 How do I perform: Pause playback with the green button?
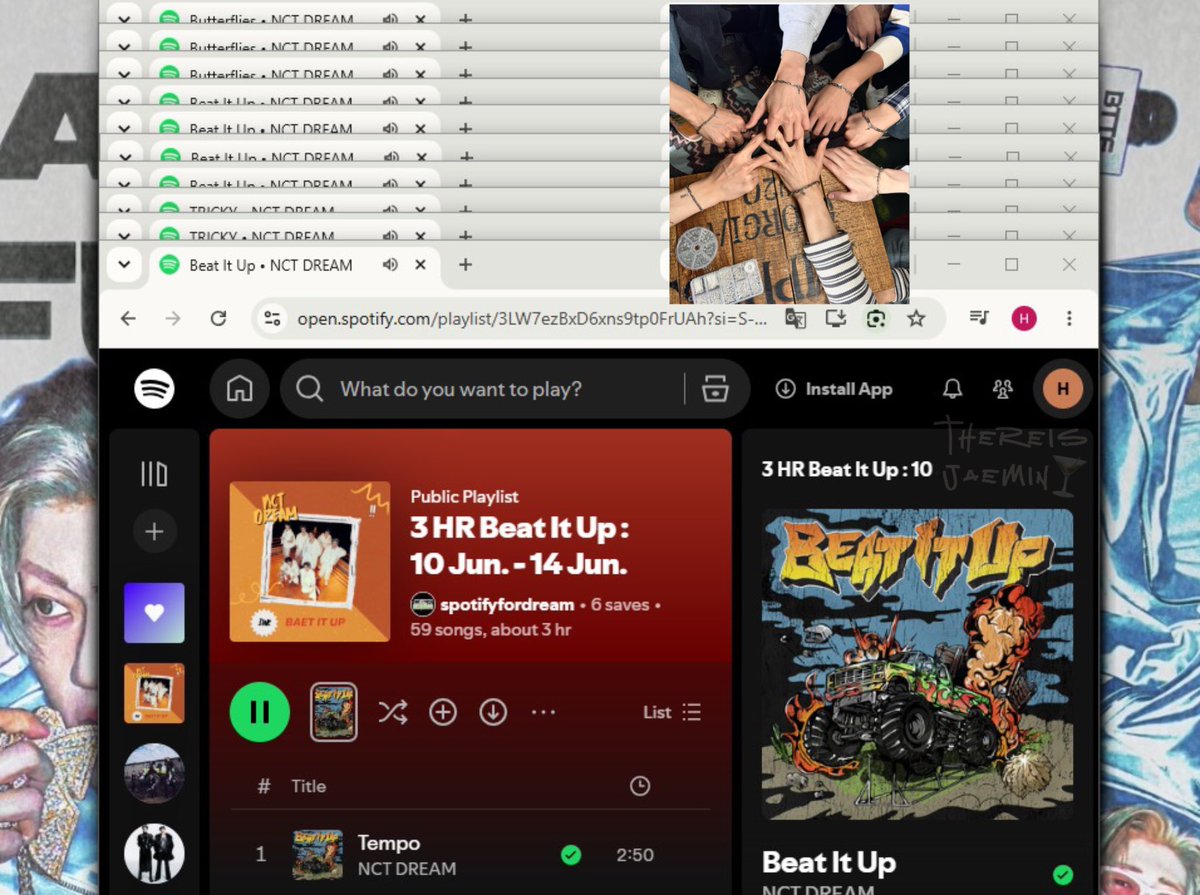(x=260, y=712)
